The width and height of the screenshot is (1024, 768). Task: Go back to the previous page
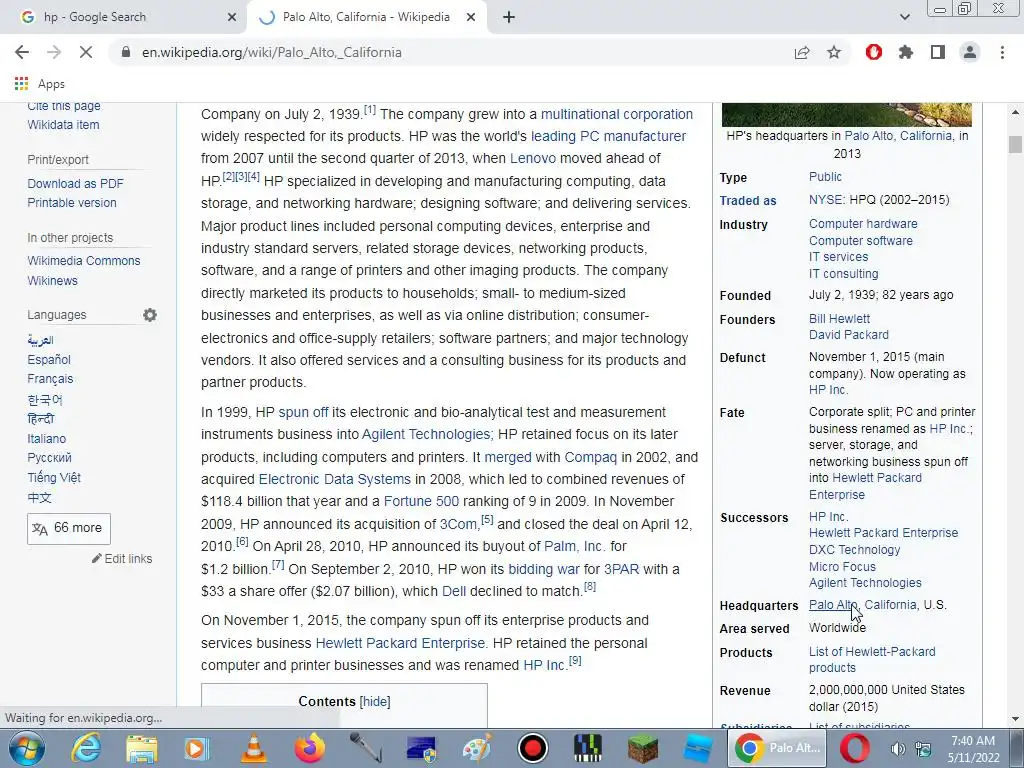coord(22,52)
